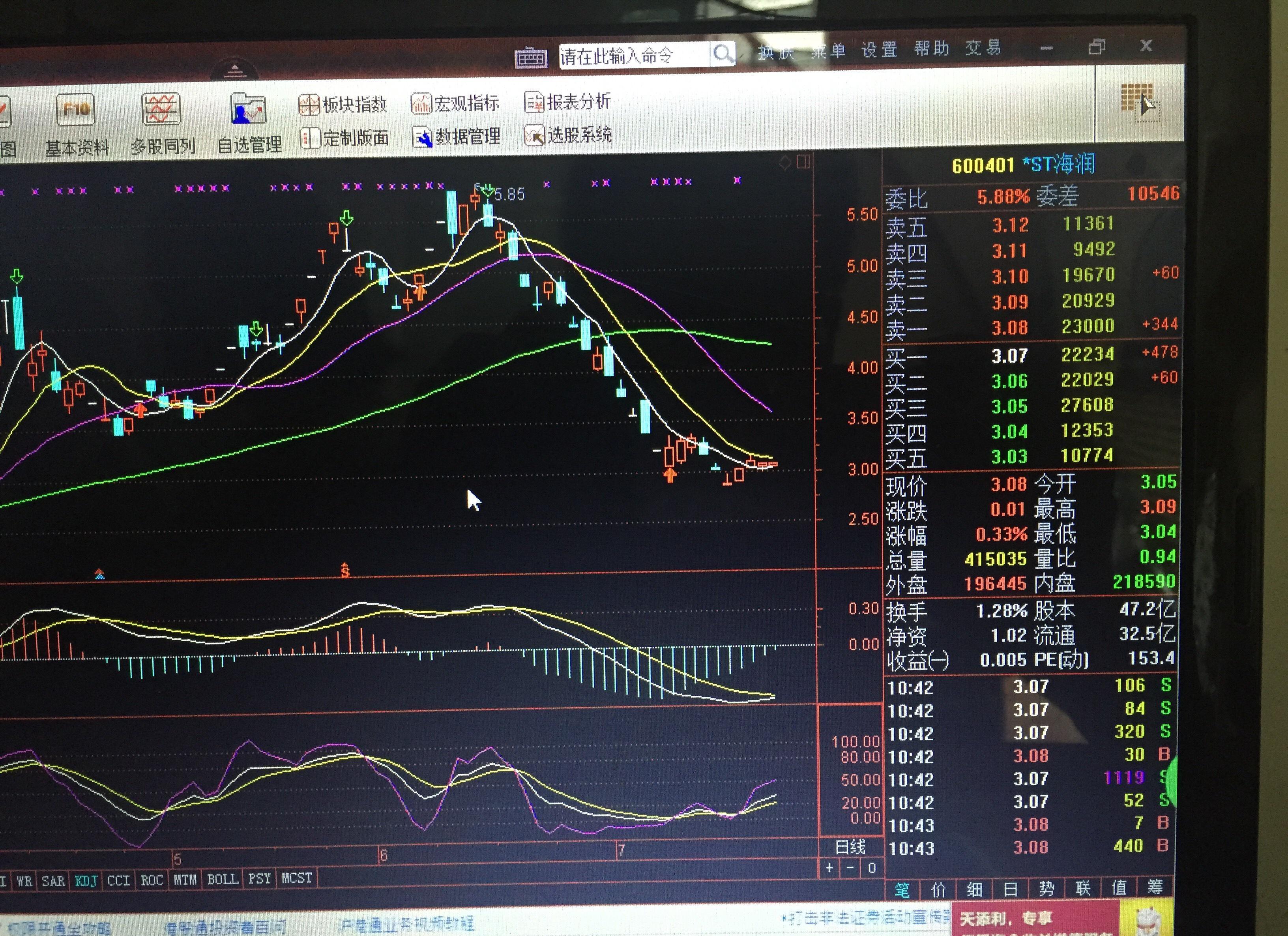1288x936 pixels.
Task: Switch to the 势 trend tab
Action: click(x=1046, y=888)
